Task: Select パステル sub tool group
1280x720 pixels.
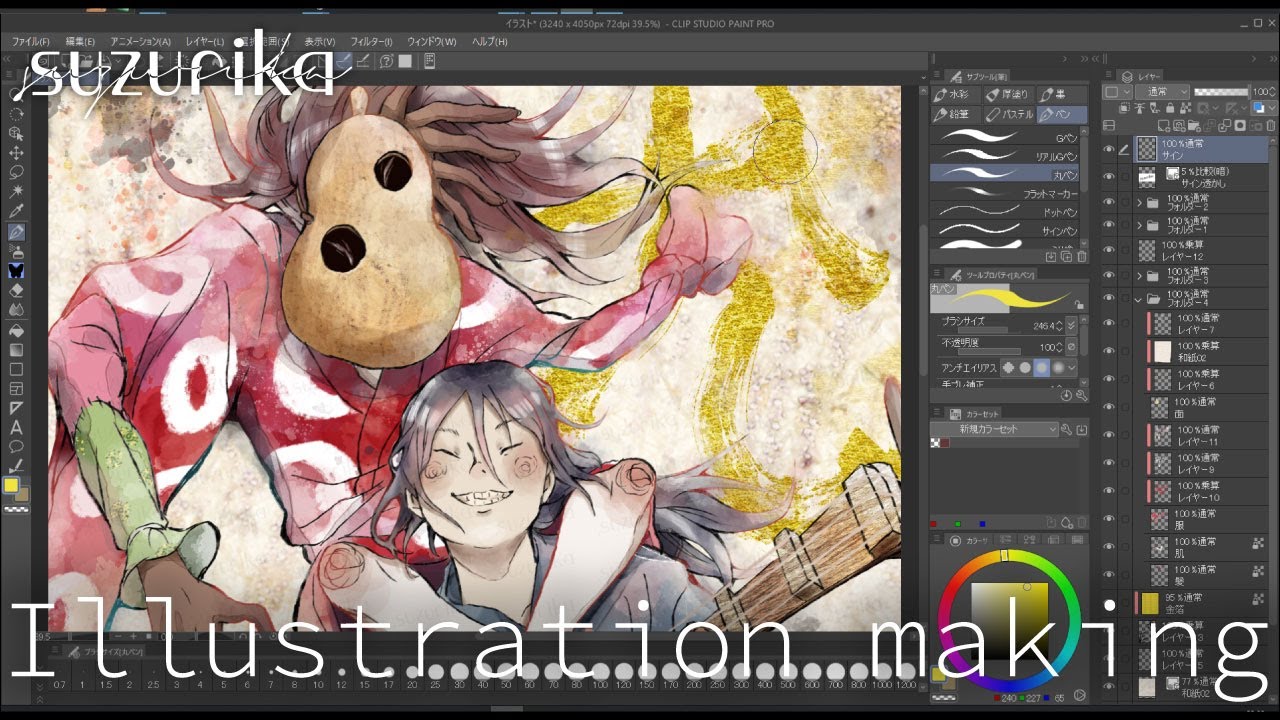Action: (x=1009, y=114)
